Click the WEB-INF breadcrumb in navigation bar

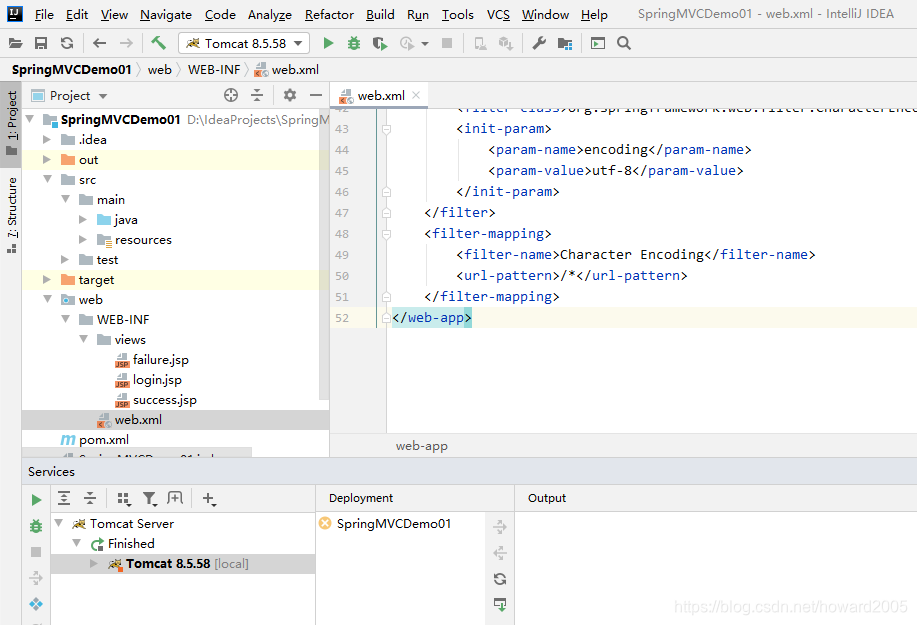click(214, 70)
